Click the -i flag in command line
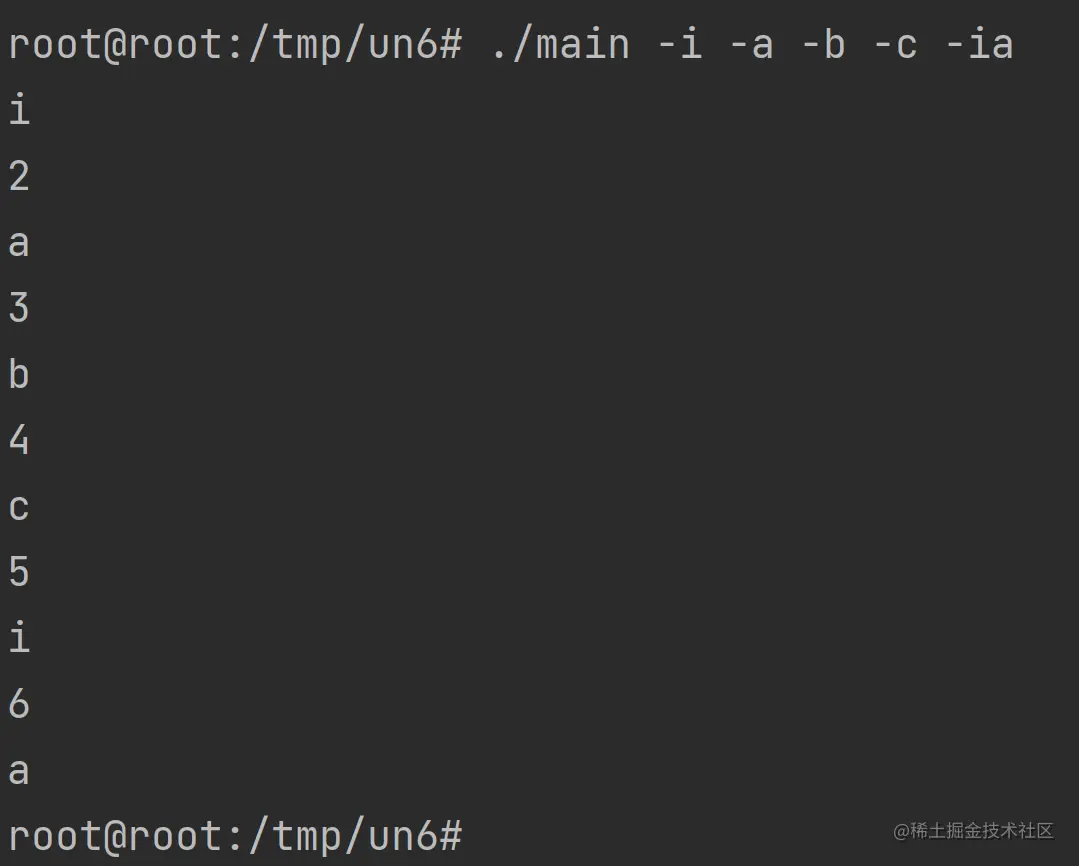The width and height of the screenshot is (1079, 866). (x=680, y=44)
